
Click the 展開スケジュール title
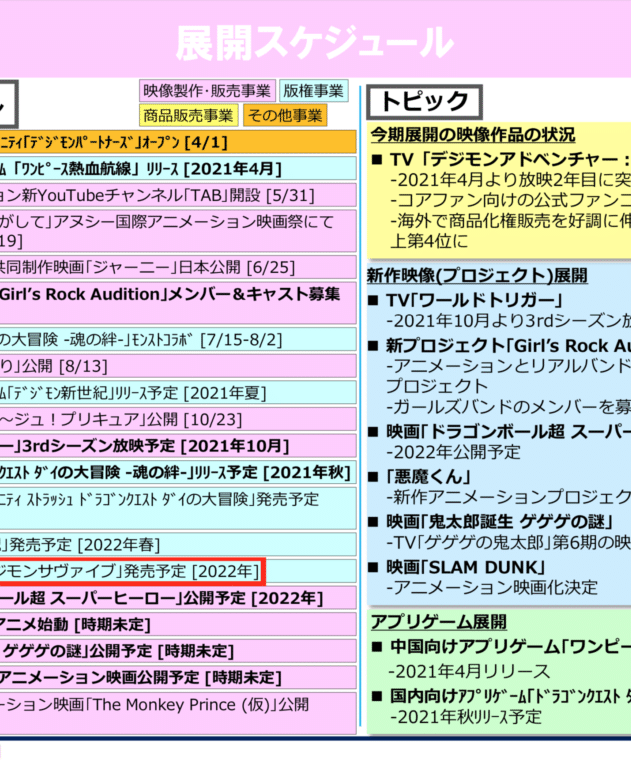pyautogui.click(x=315, y=43)
